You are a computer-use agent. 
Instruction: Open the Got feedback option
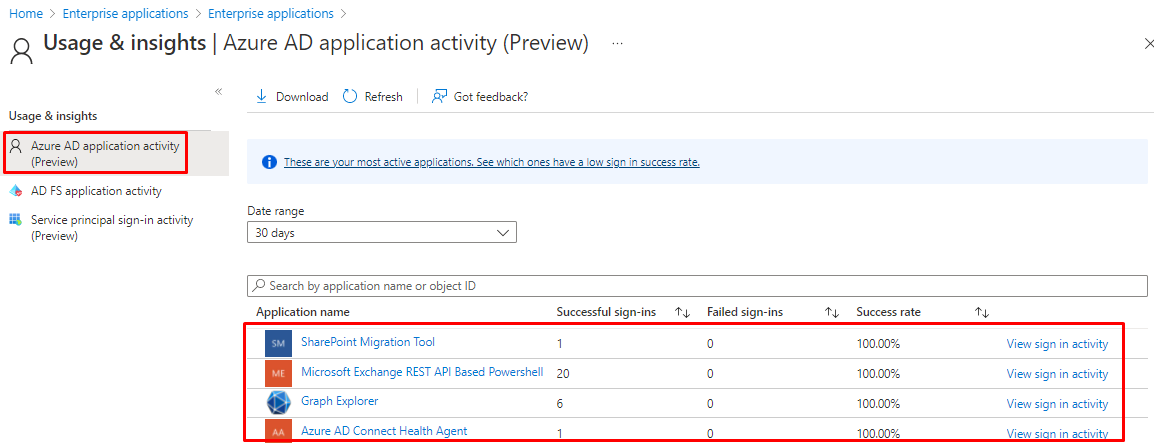coord(439,97)
